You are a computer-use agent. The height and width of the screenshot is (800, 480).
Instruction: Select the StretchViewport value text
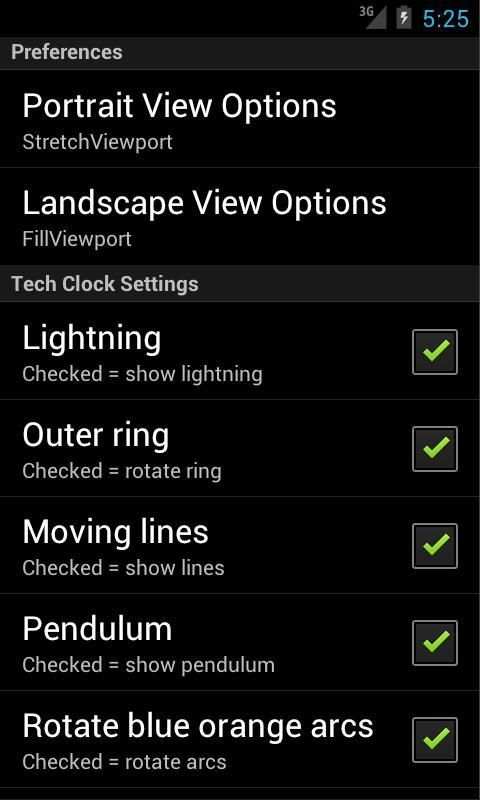pos(97,142)
